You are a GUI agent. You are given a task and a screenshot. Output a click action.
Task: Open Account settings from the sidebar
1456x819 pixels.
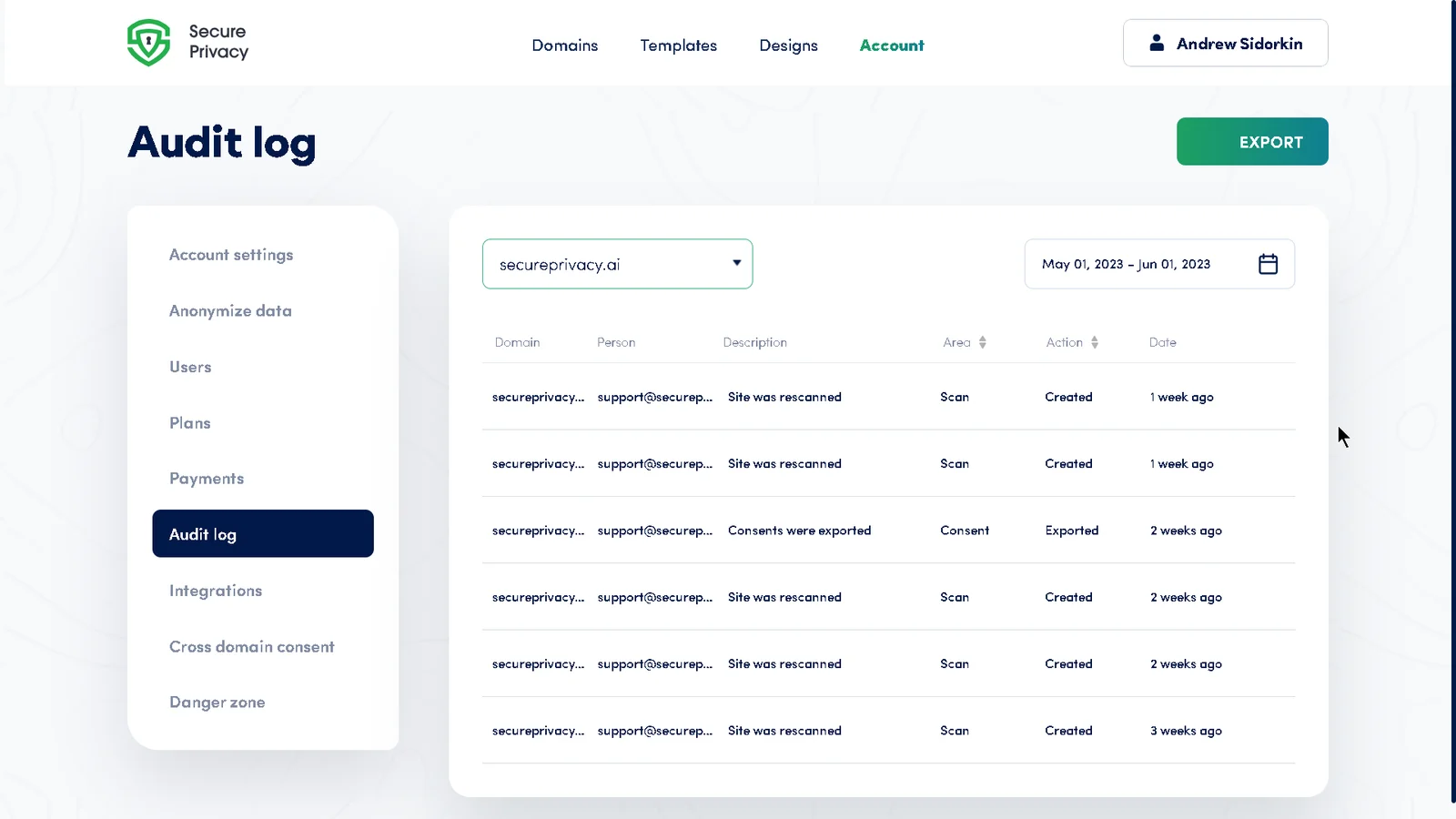tap(230, 255)
